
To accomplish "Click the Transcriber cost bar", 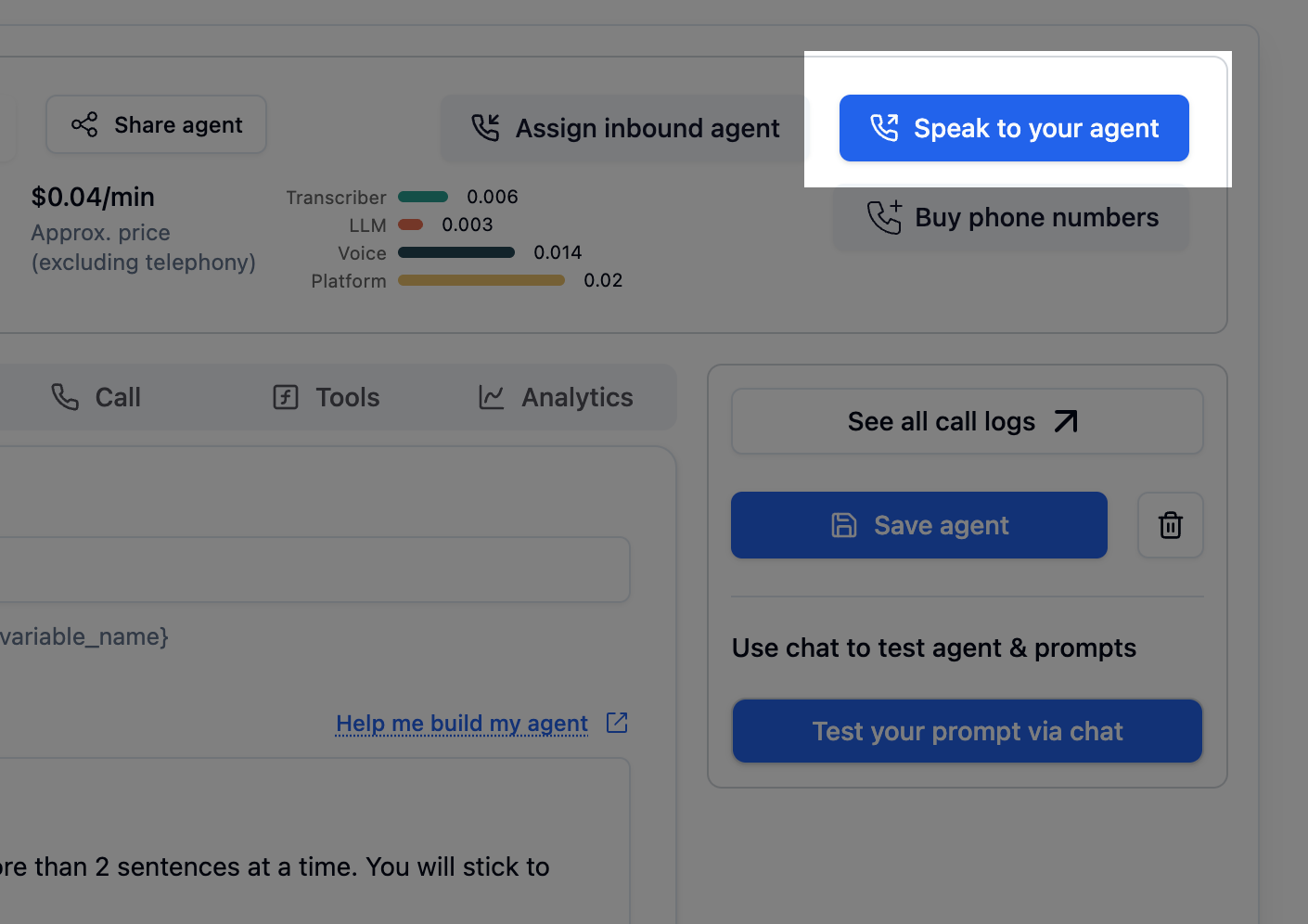I will [423, 197].
